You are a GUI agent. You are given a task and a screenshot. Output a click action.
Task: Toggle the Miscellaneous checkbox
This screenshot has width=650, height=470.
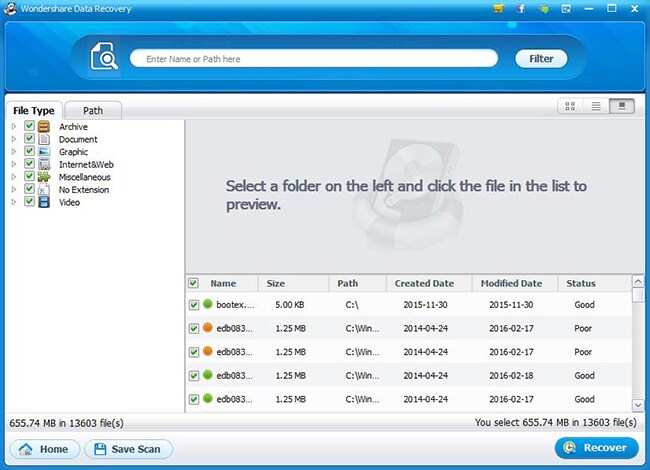pos(29,176)
